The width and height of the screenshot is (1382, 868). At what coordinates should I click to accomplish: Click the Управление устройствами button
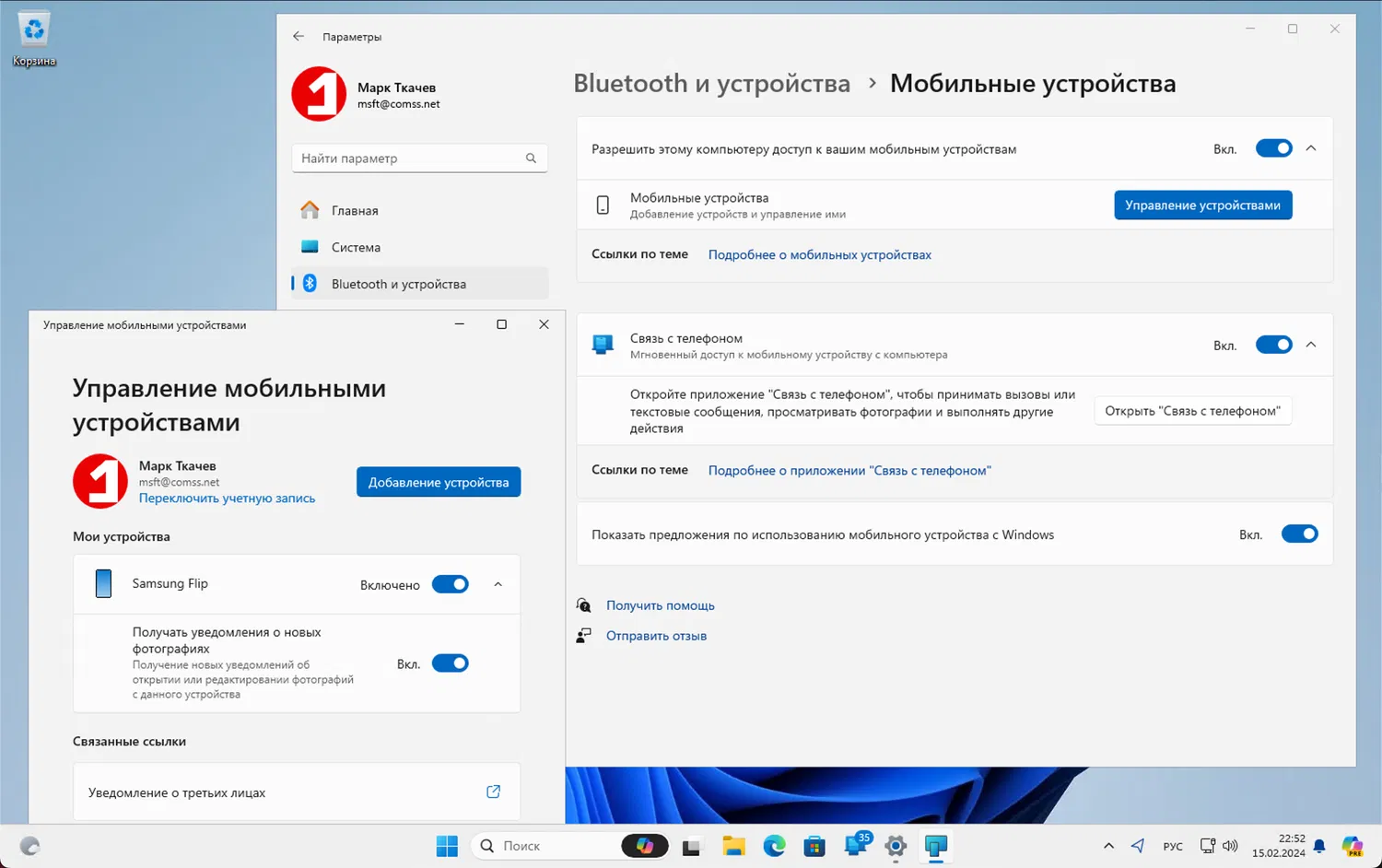pyautogui.click(x=1203, y=205)
